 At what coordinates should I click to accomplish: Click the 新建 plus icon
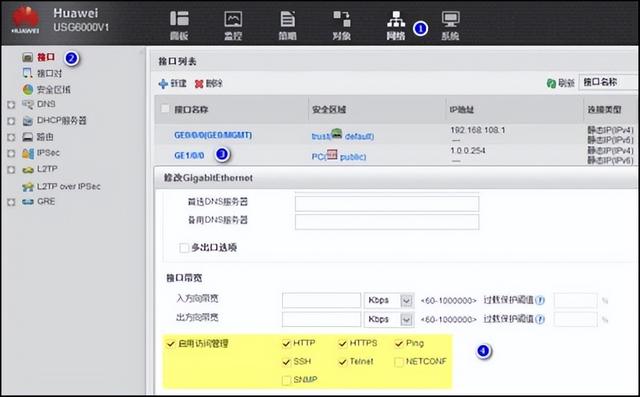click(163, 84)
